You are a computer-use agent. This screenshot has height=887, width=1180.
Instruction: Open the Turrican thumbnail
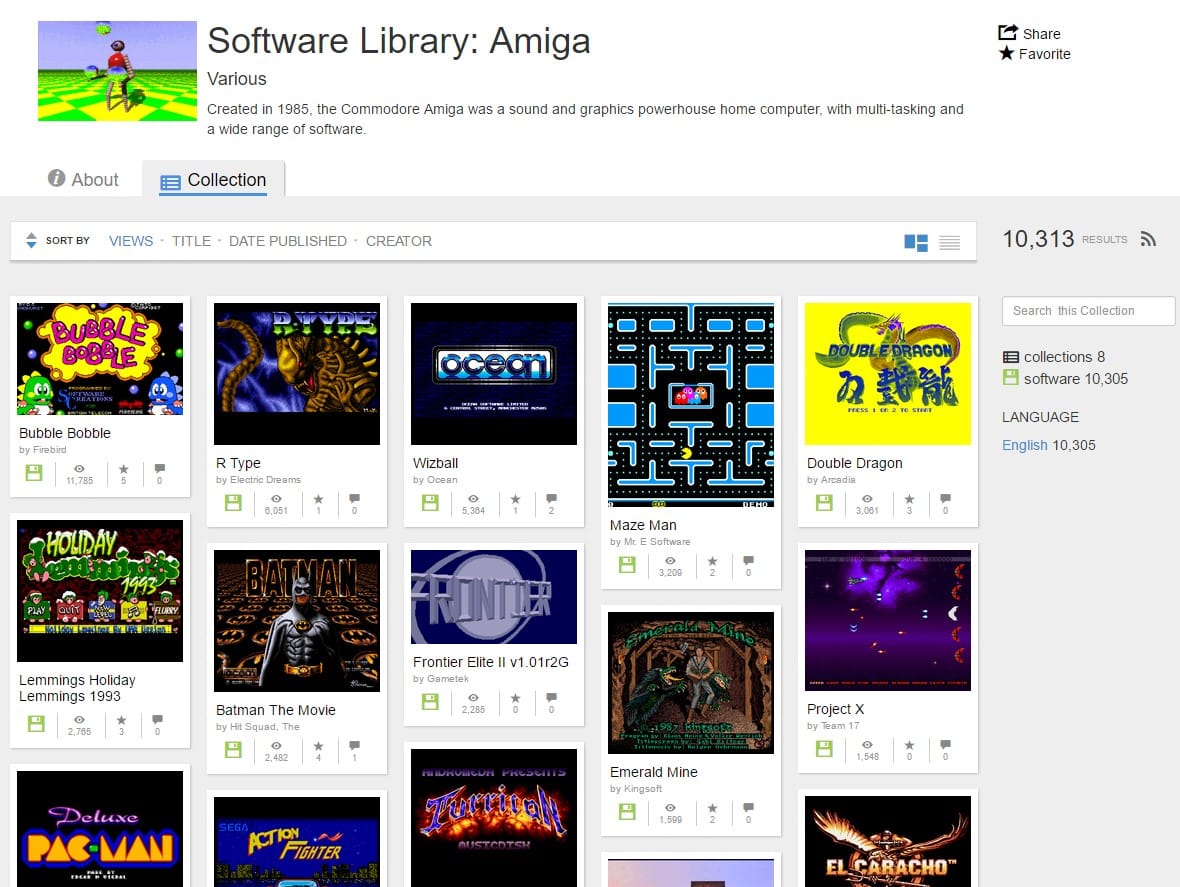pos(494,818)
